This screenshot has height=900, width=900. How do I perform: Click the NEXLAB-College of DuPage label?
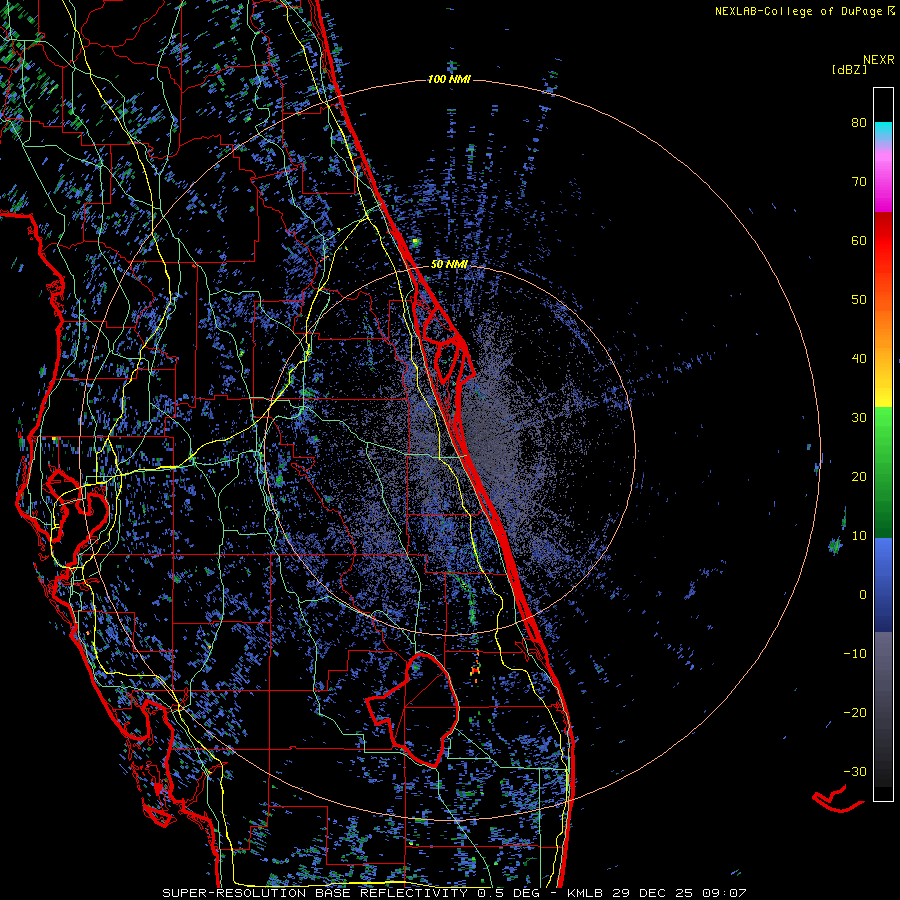(804, 11)
